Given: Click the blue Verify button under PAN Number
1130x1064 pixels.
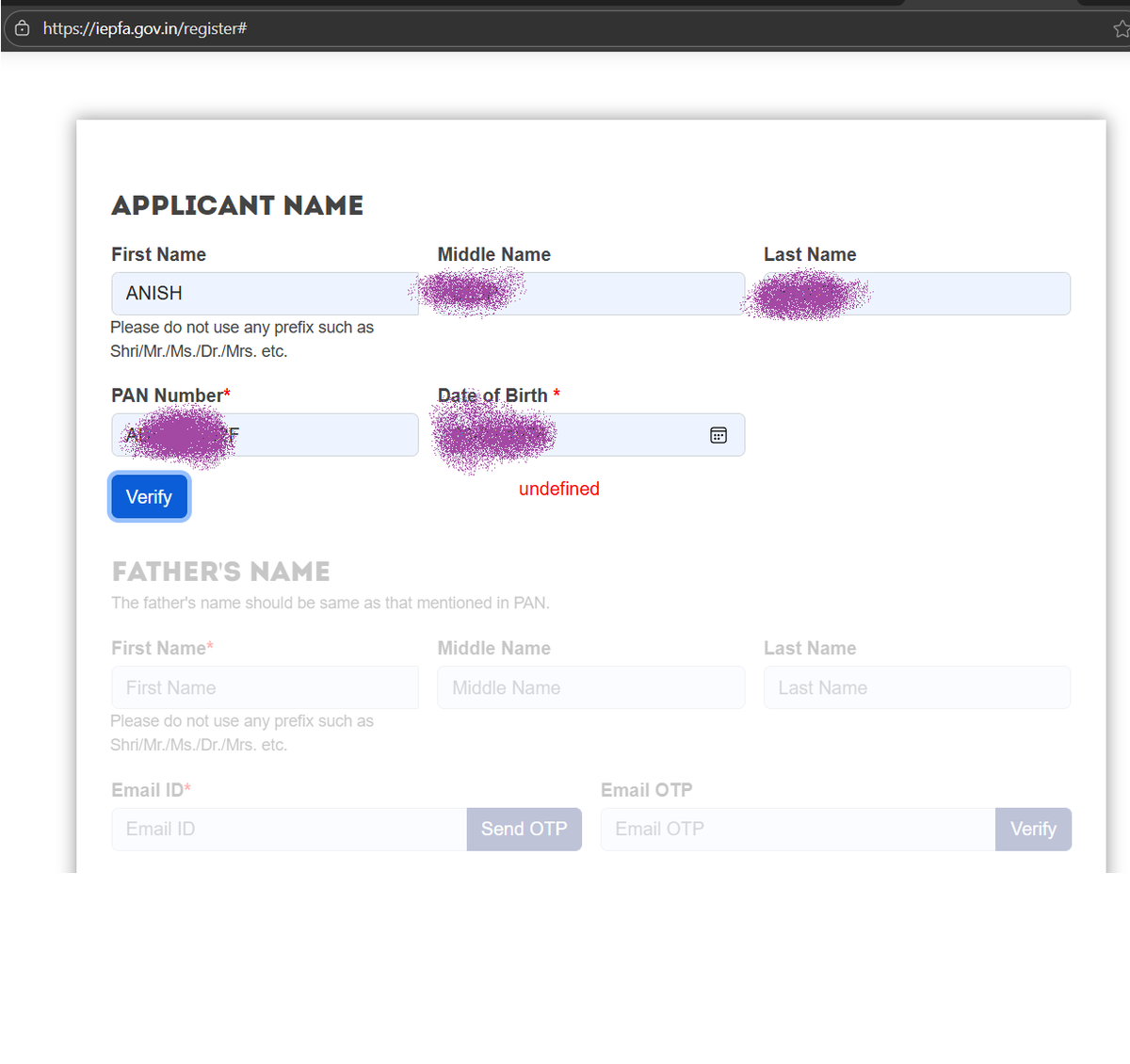Looking at the screenshot, I should point(149,497).
